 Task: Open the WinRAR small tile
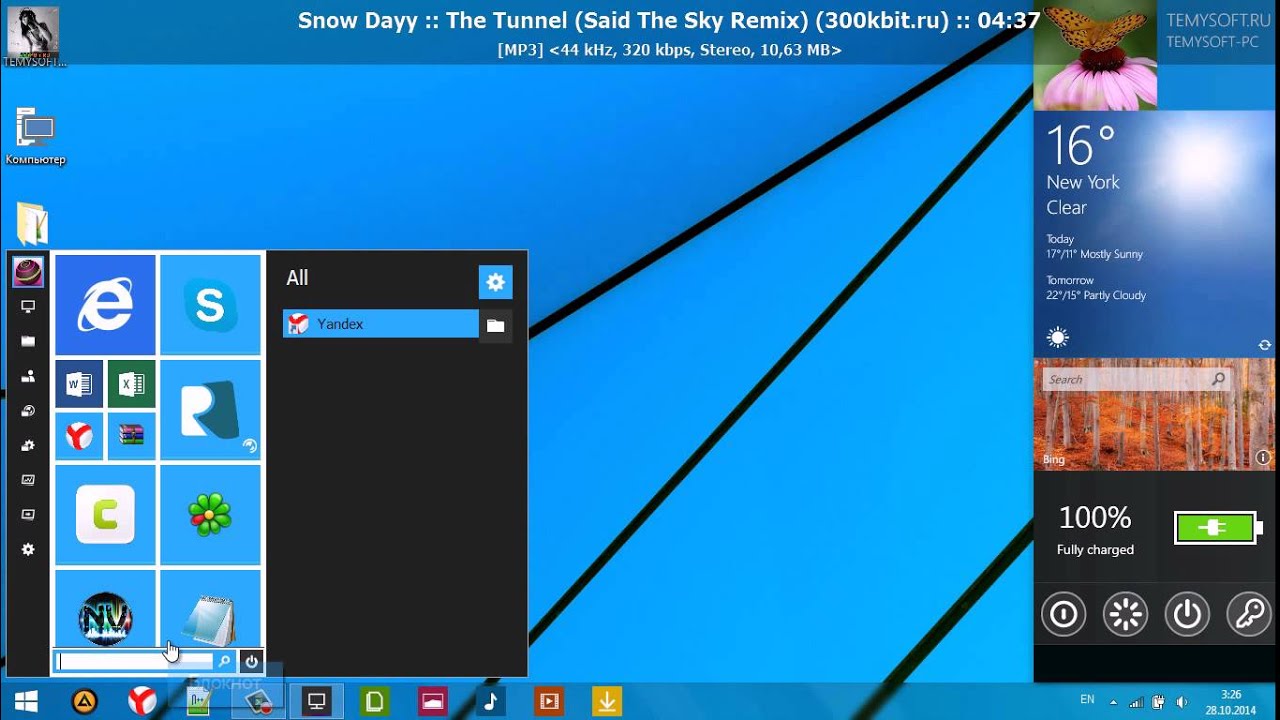pyautogui.click(x=131, y=436)
